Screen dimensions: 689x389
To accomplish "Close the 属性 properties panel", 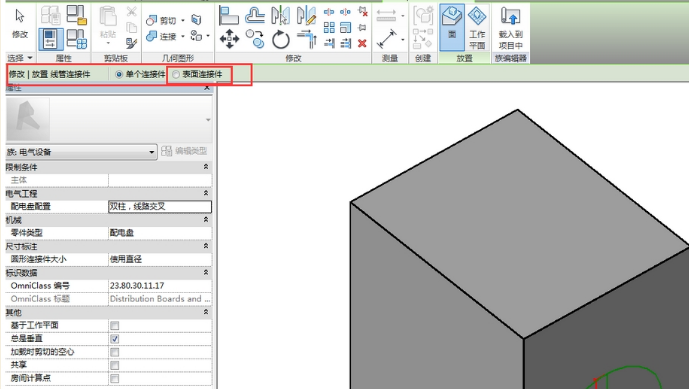I will pyautogui.click(x=207, y=88).
